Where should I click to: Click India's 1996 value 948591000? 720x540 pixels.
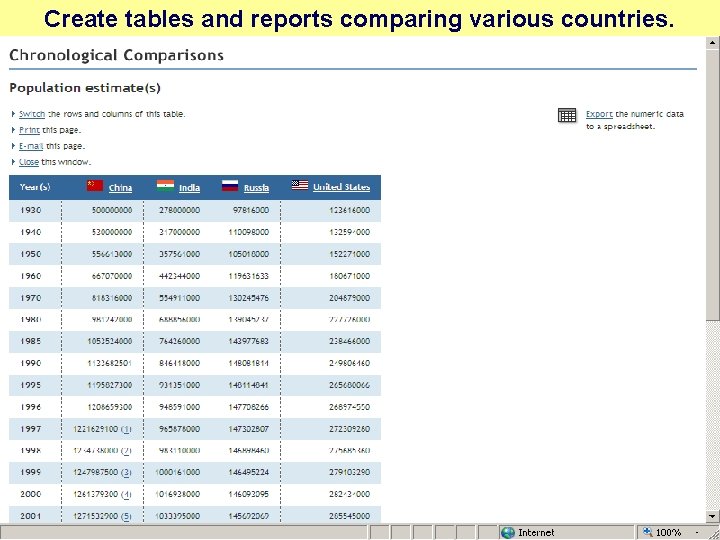[x=180, y=407]
